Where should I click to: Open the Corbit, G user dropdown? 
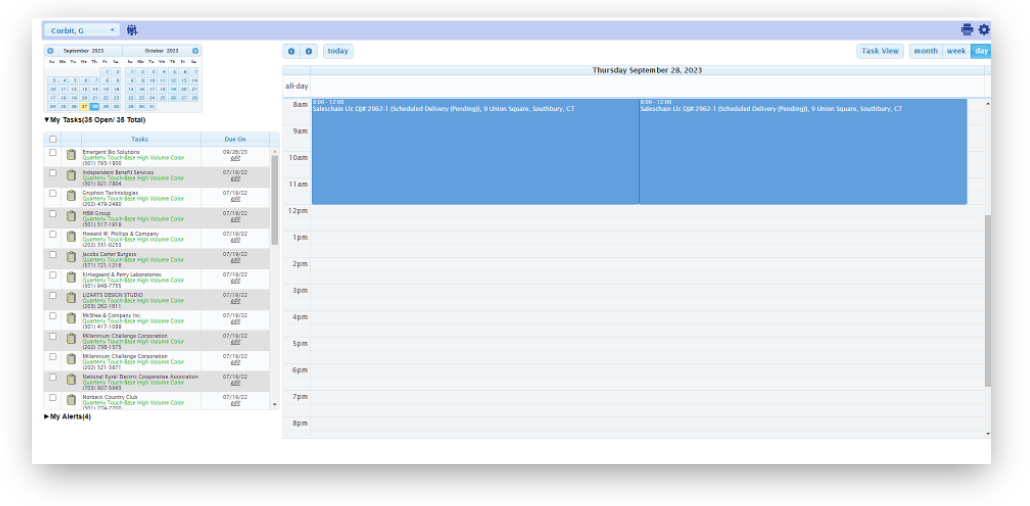82,30
